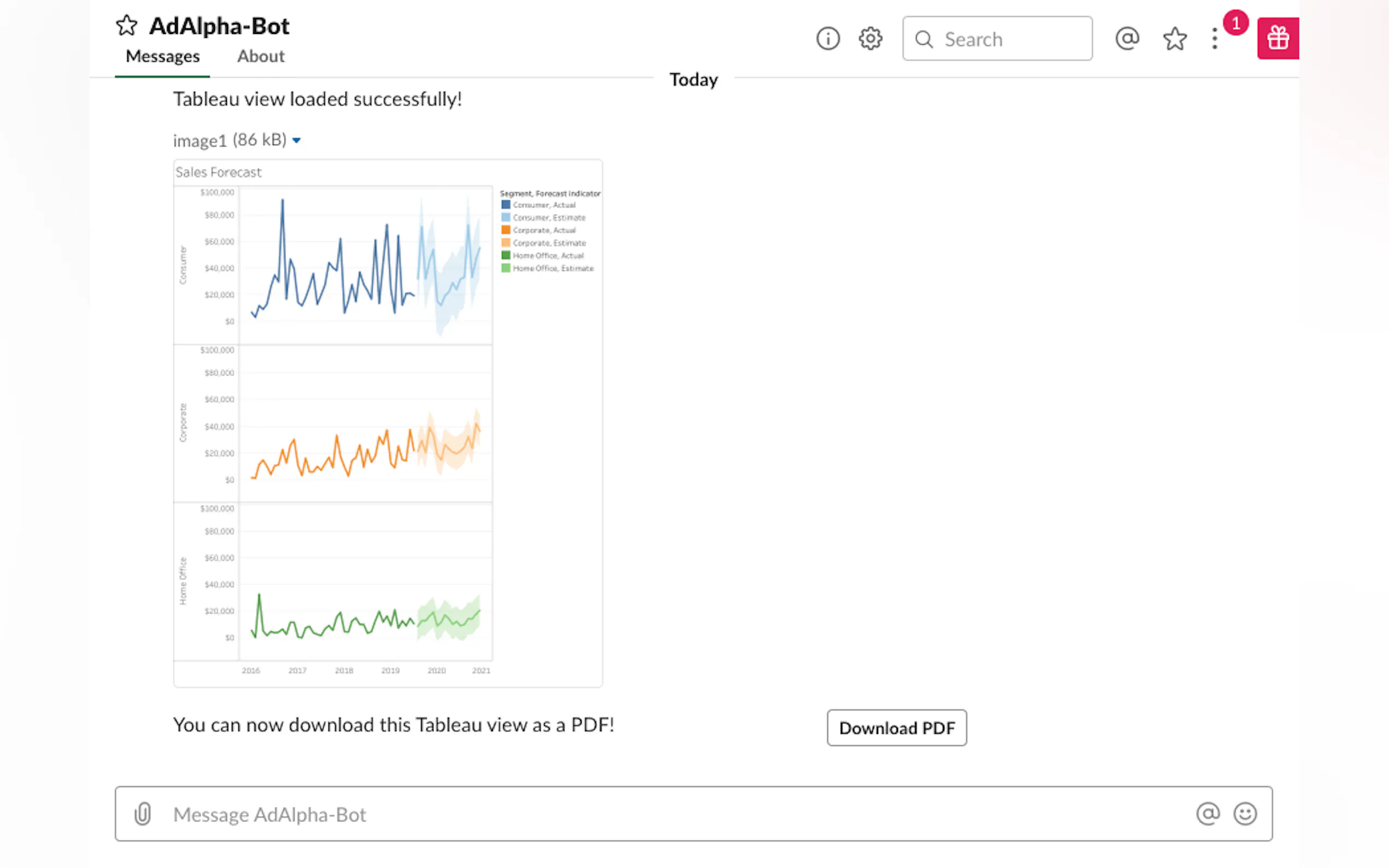Open conversation settings gear icon
1389x868 pixels.
(871, 39)
